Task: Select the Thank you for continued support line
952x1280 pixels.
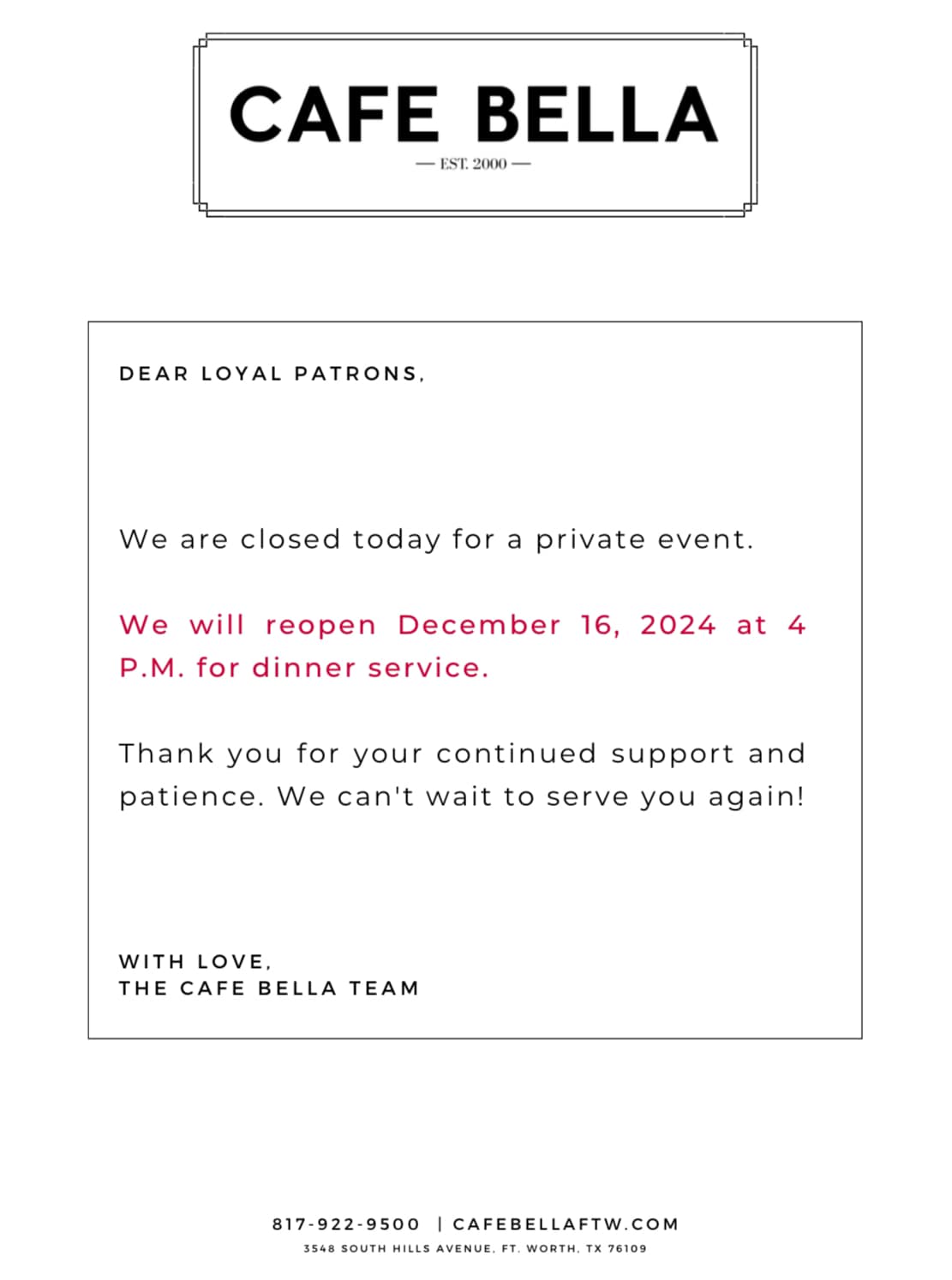Action: (463, 754)
